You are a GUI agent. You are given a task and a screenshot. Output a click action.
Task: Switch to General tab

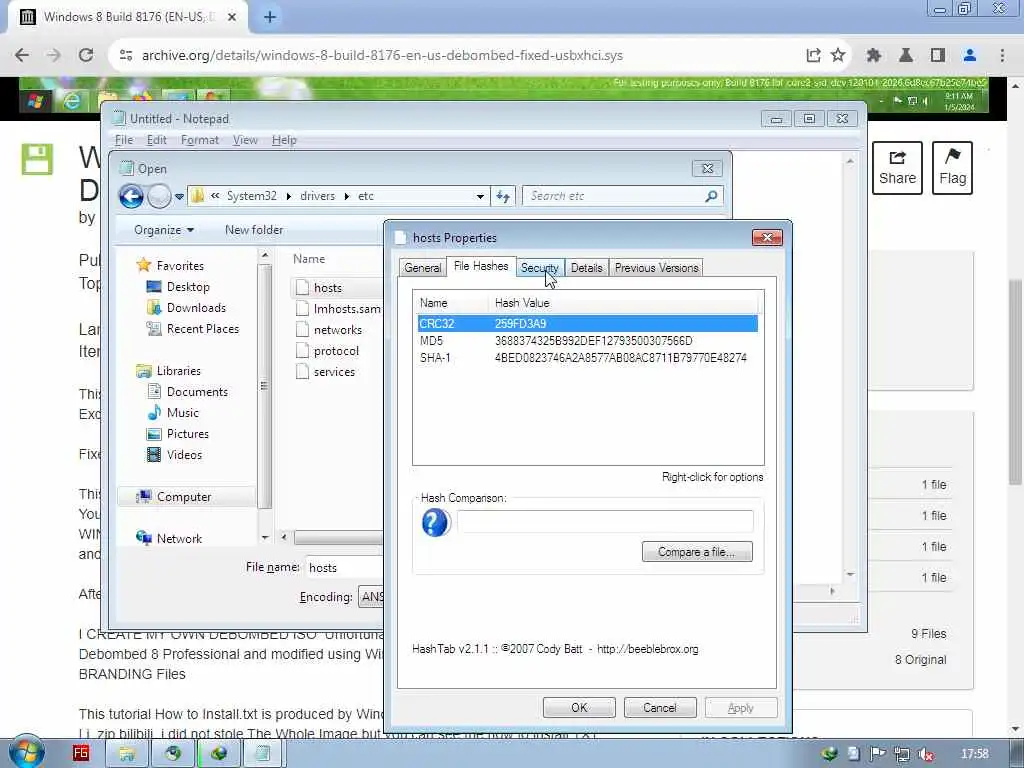click(x=423, y=268)
